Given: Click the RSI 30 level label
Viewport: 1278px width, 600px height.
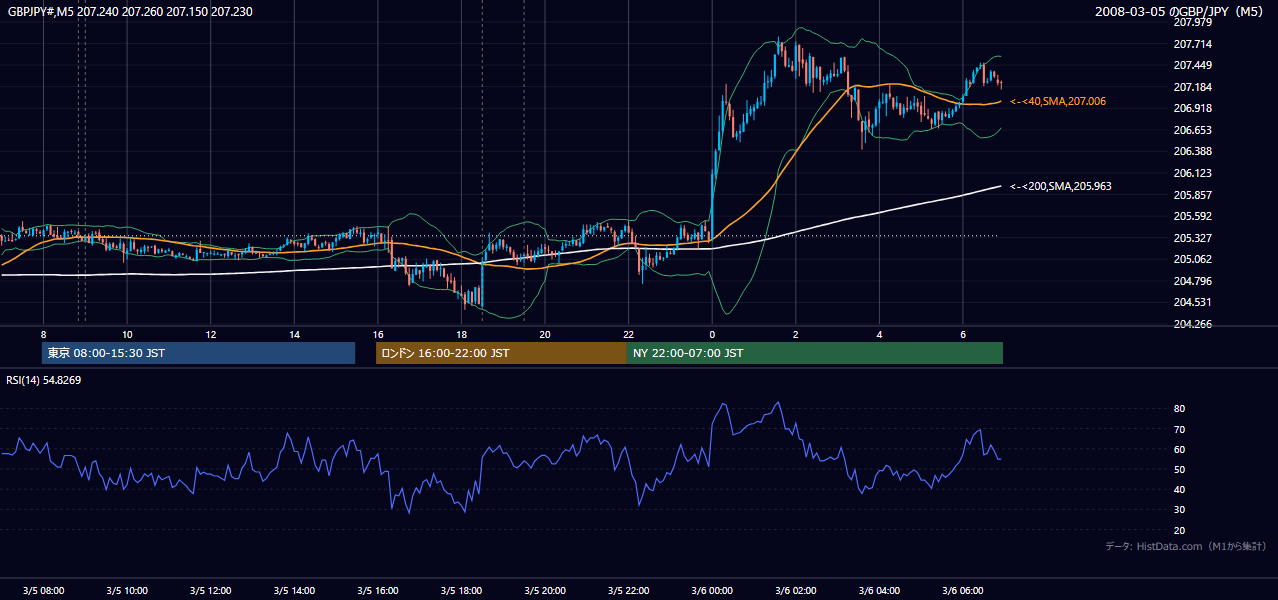Looking at the screenshot, I should (x=1179, y=510).
